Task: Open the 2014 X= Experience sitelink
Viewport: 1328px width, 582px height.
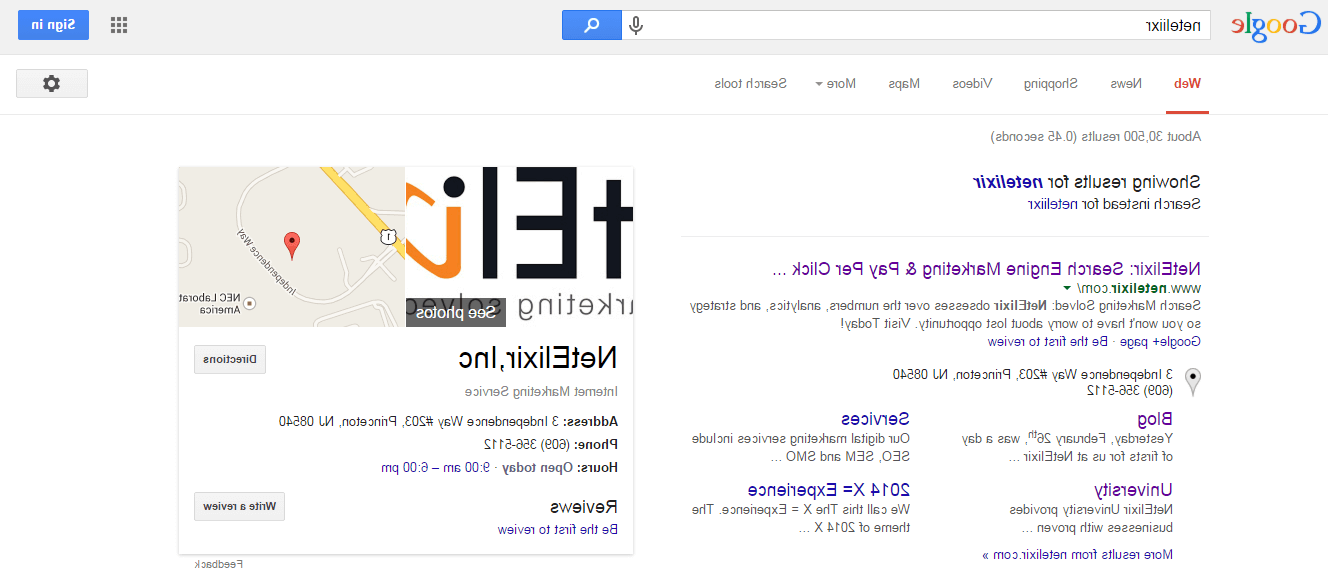Action: (829, 490)
